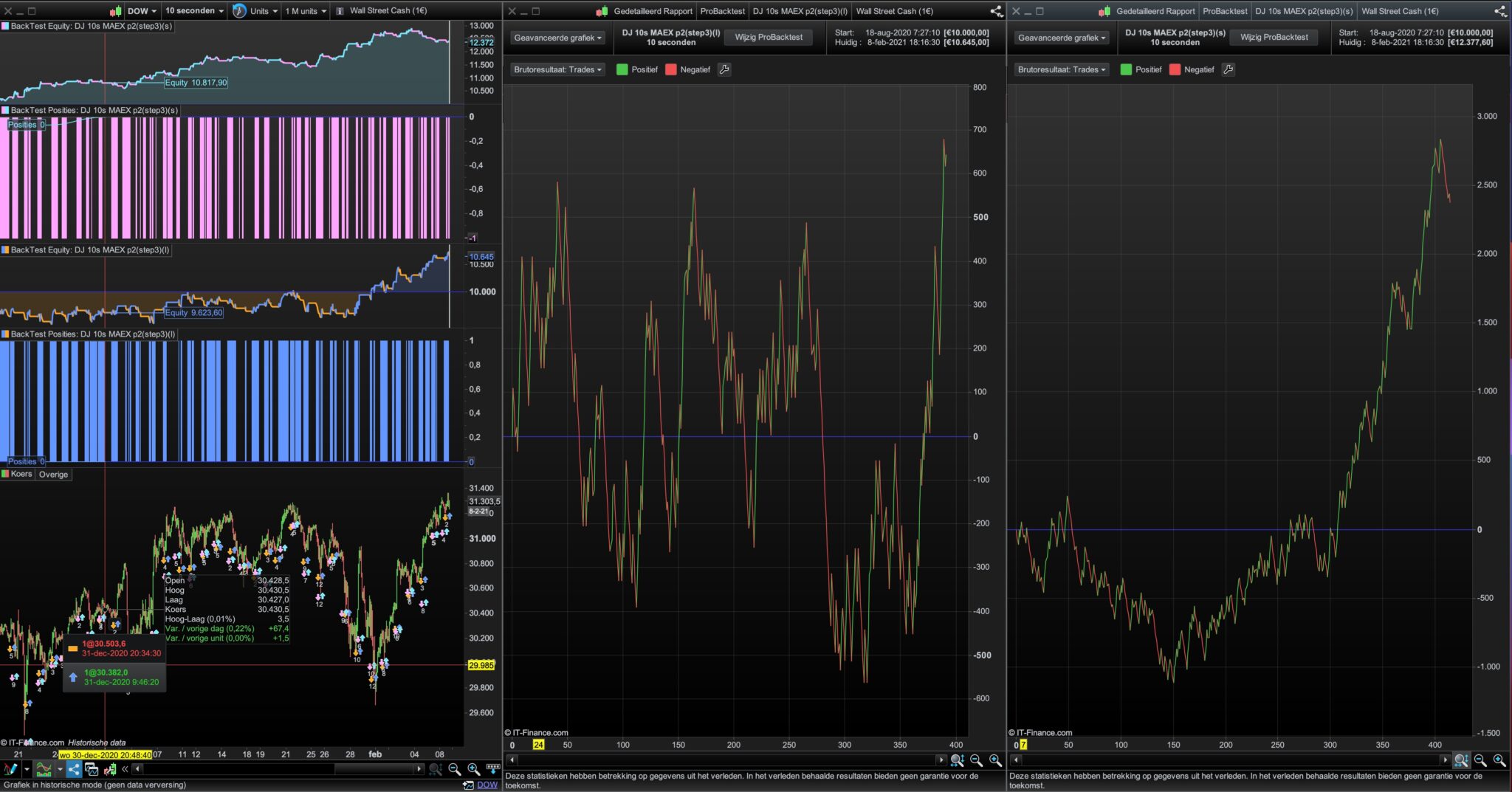Open Geavanceerde grafiek dropdown in right report
This screenshot has height=792, width=1512.
coord(1062,38)
